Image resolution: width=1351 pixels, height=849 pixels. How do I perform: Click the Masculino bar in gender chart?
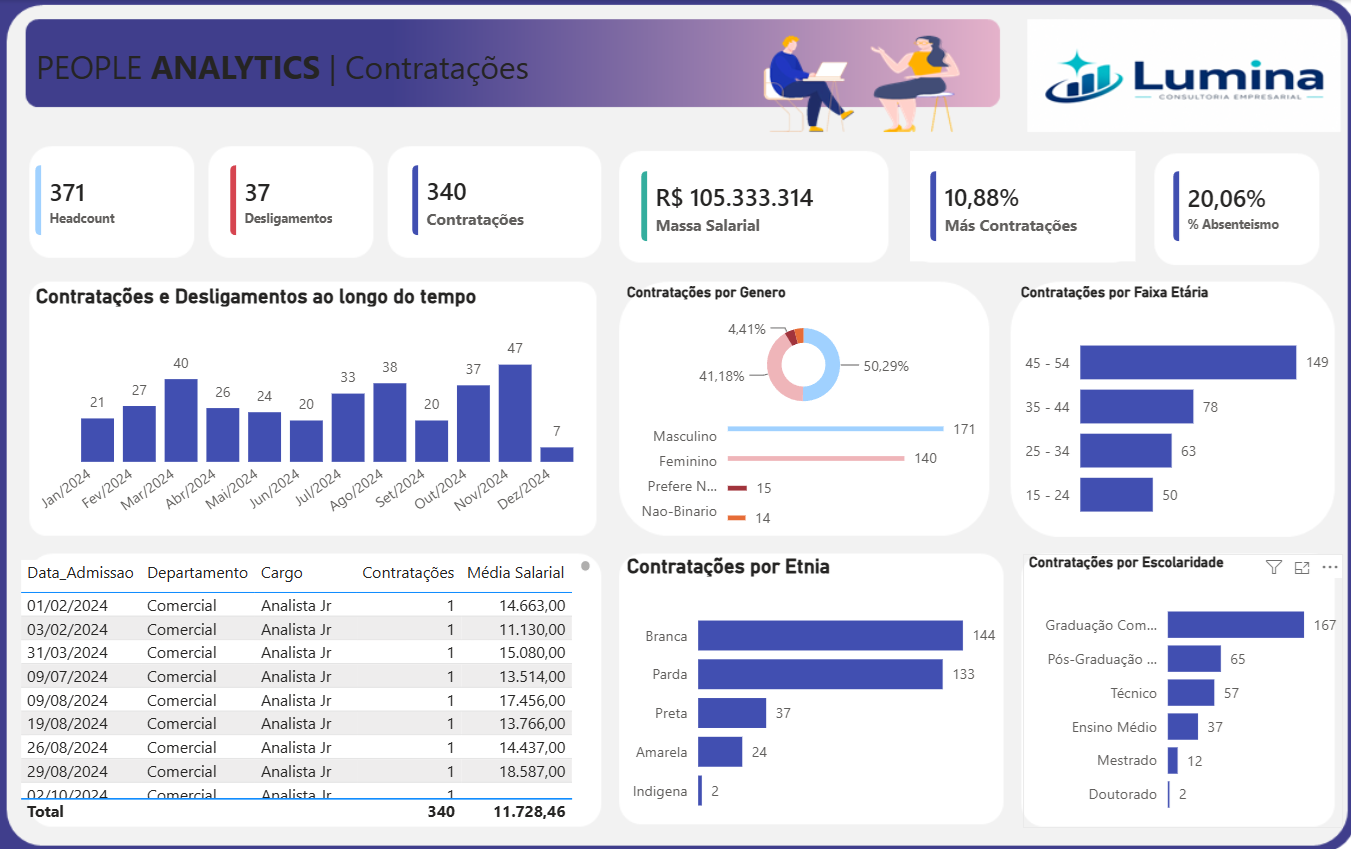point(835,429)
